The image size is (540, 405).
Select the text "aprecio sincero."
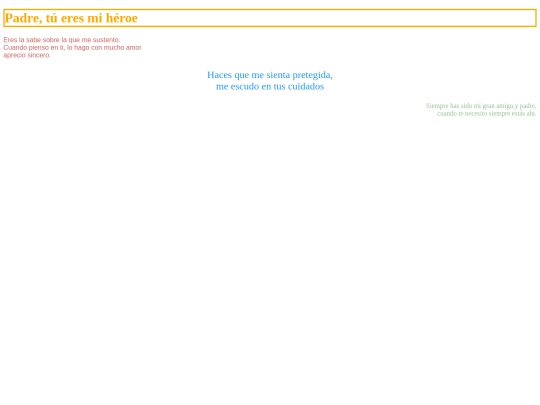point(27,55)
